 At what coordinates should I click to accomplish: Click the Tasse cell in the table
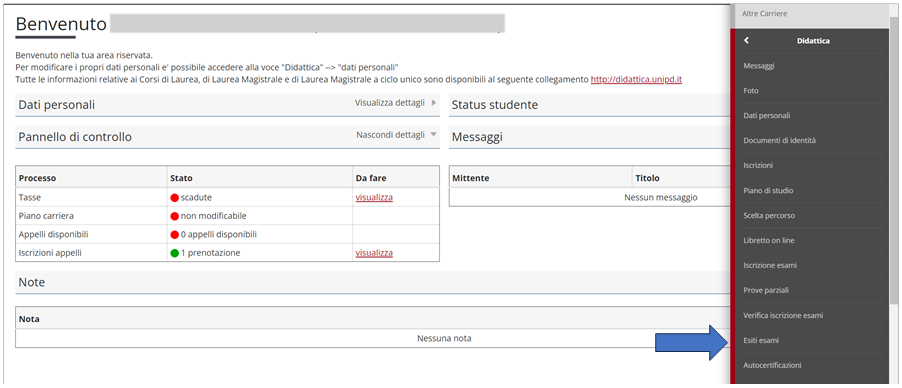(91, 197)
